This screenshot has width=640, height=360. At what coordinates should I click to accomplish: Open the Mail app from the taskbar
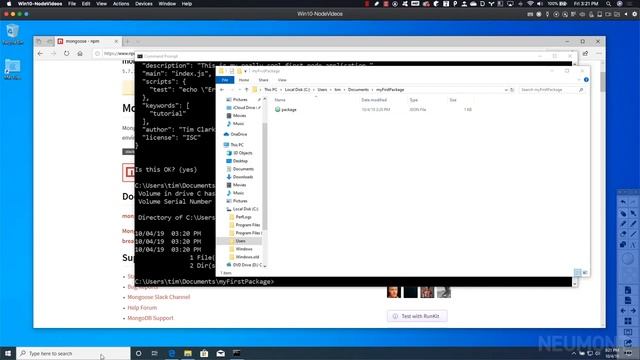(x=220, y=353)
